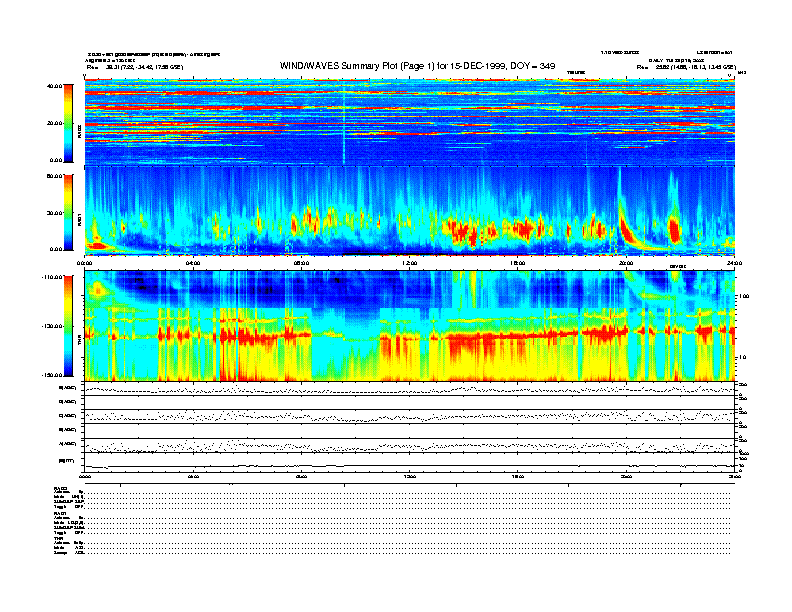Click the TNR vertical axis label

pyautogui.click(x=79, y=342)
